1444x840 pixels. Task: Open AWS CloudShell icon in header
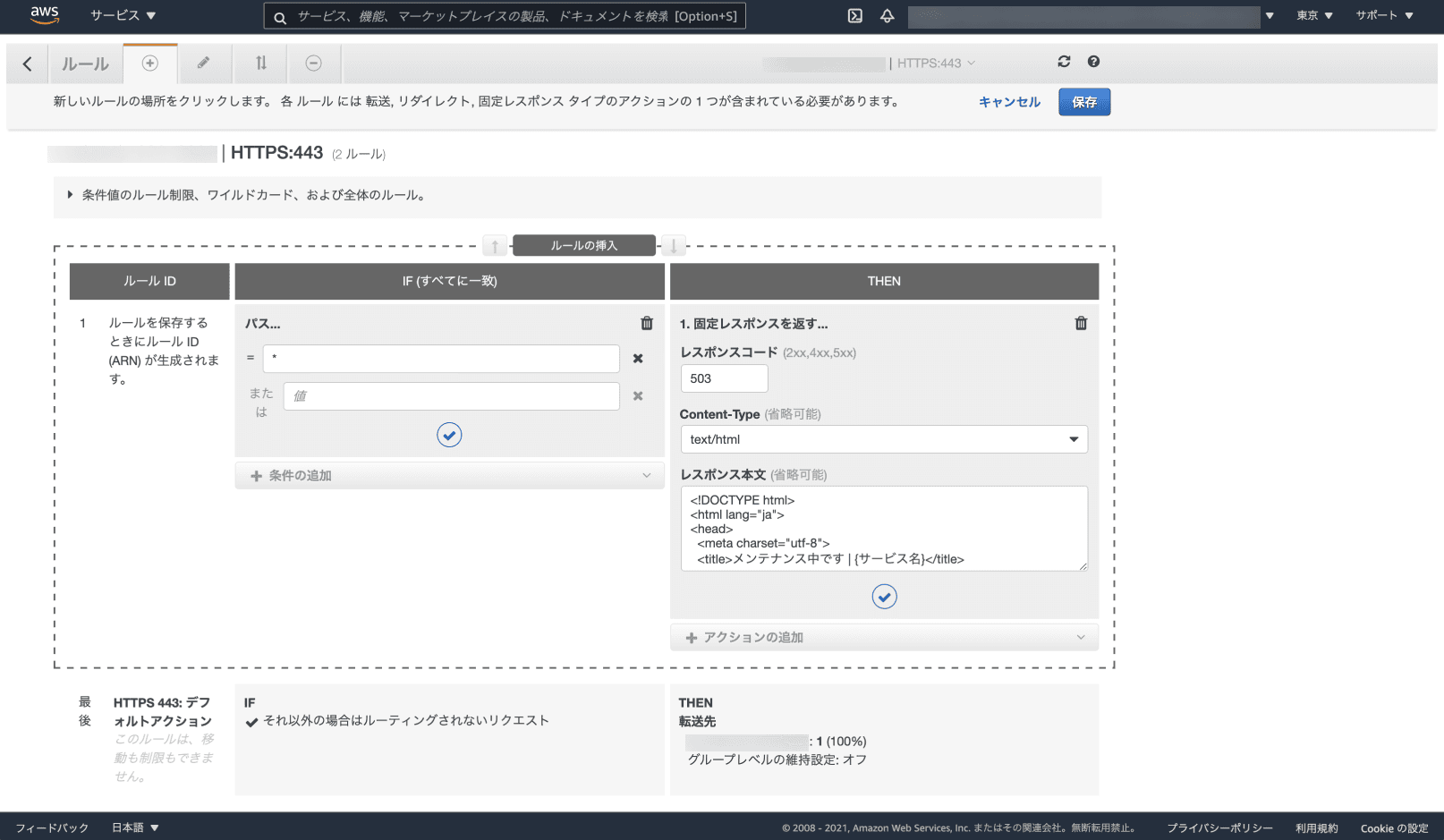[855, 15]
